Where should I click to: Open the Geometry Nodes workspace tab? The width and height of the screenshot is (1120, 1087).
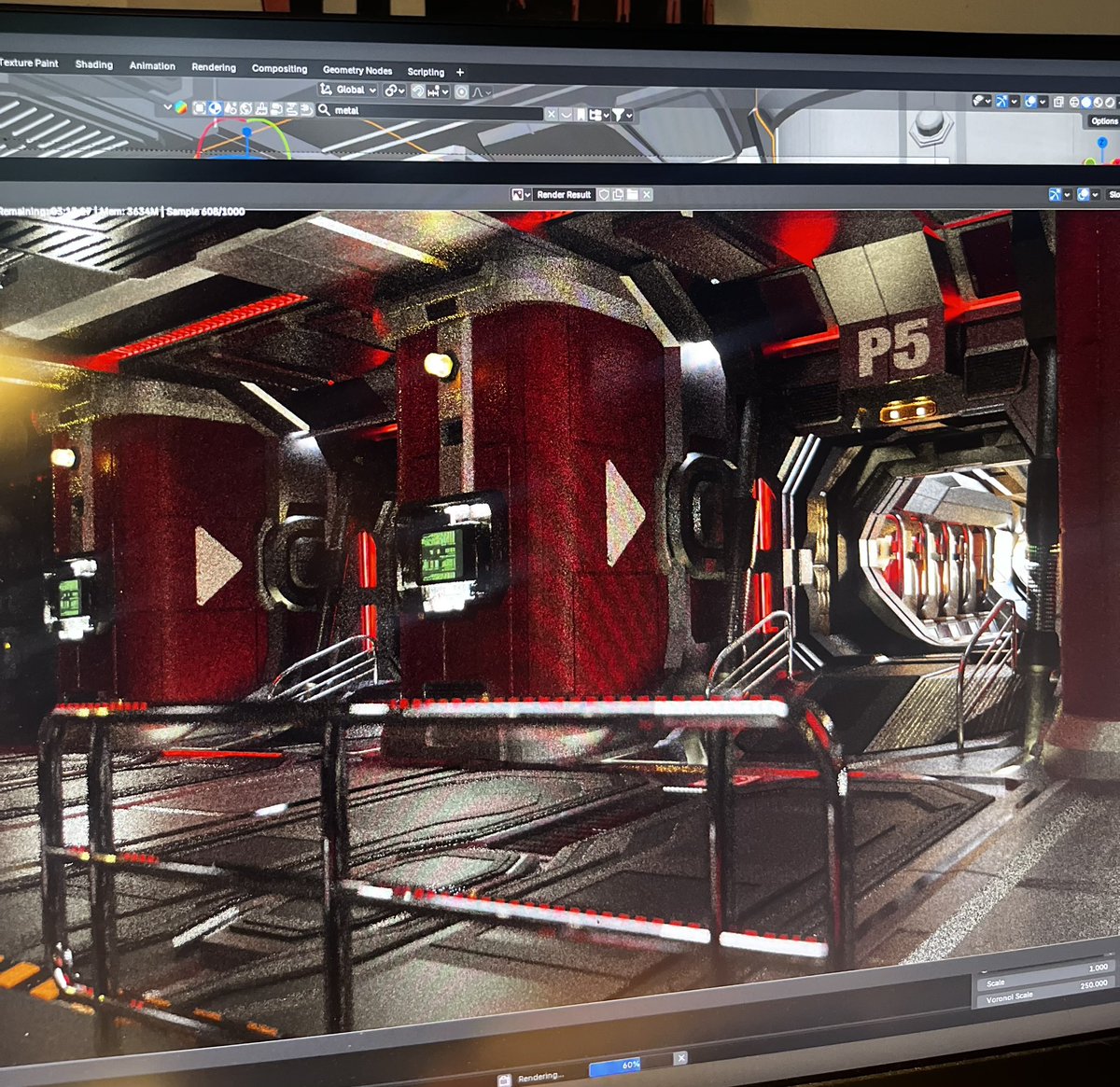(357, 70)
